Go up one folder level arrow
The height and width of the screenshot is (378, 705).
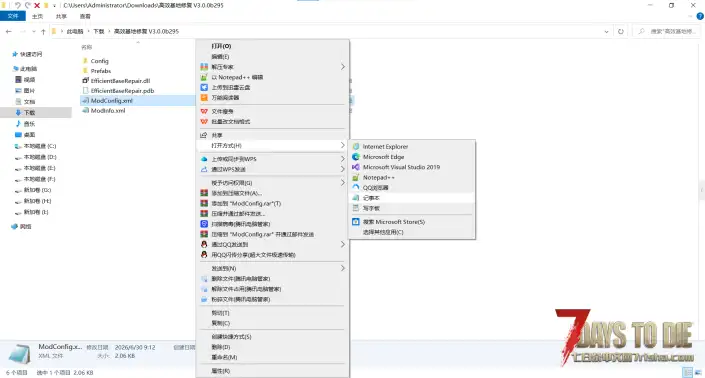(43, 31)
